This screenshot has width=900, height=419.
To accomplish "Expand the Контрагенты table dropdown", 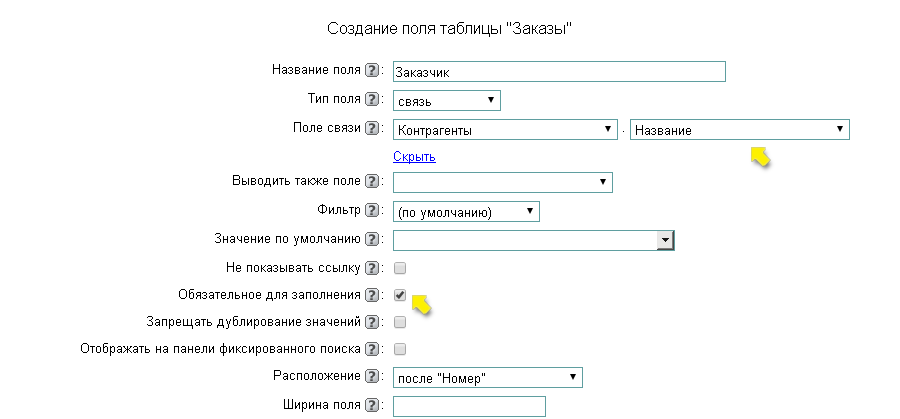I will pyautogui.click(x=504, y=130).
